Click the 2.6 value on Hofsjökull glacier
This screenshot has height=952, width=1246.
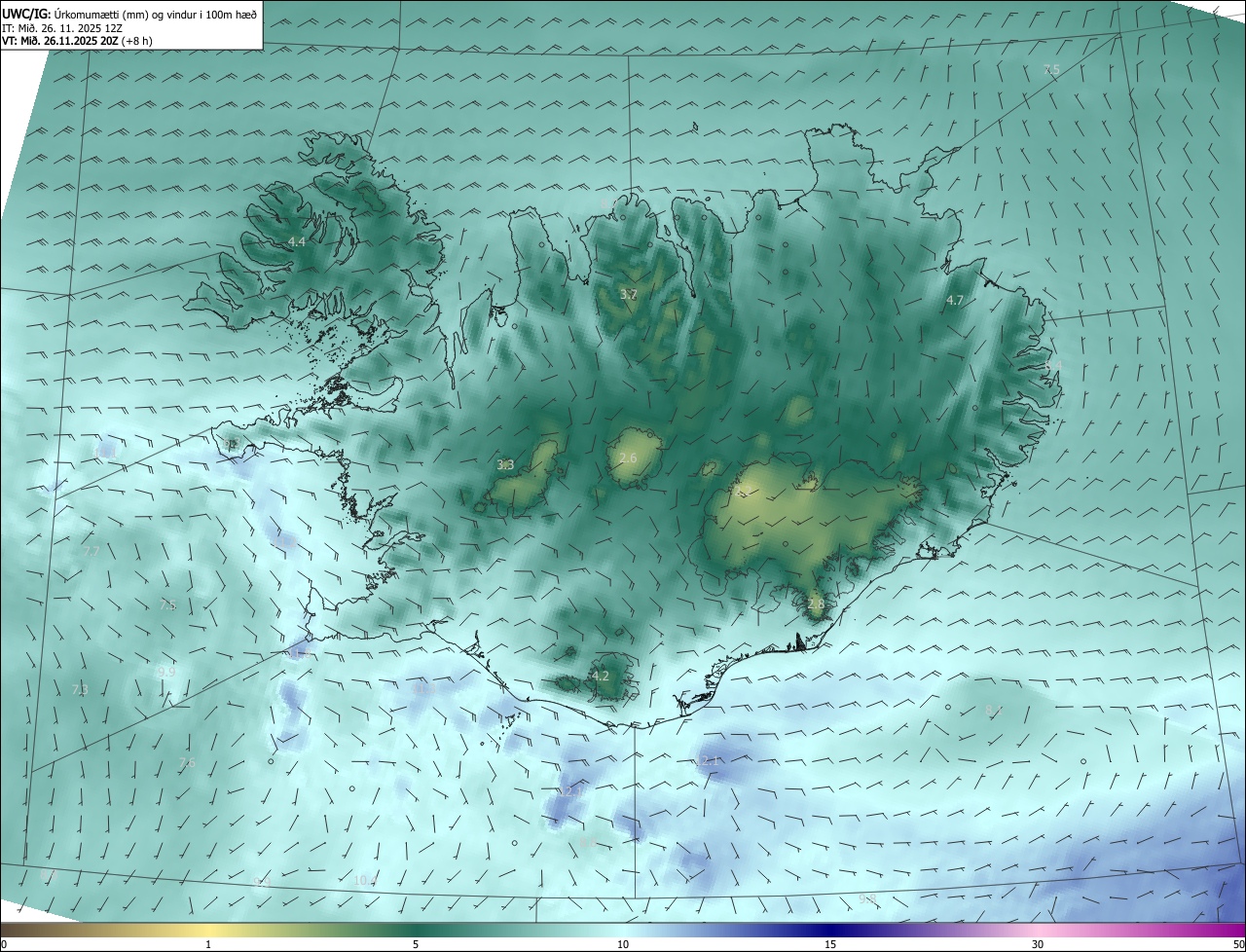click(x=628, y=458)
